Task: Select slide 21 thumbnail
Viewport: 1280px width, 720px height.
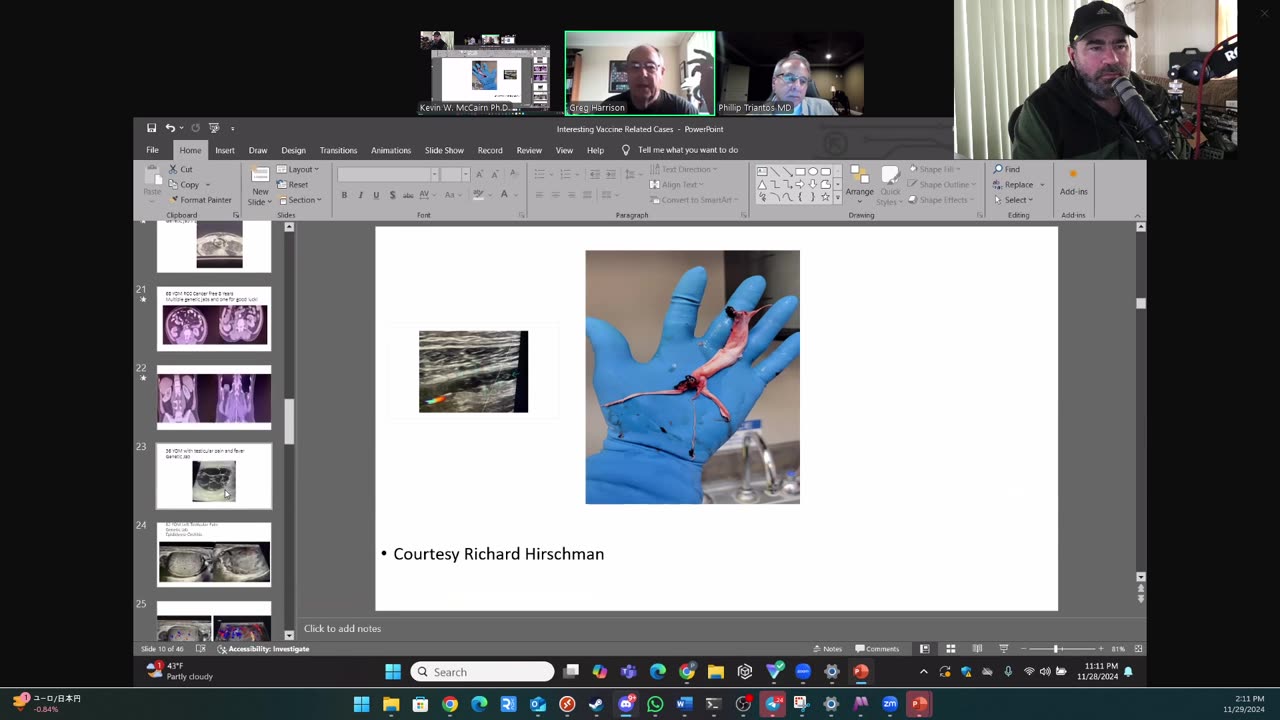Action: [214, 319]
